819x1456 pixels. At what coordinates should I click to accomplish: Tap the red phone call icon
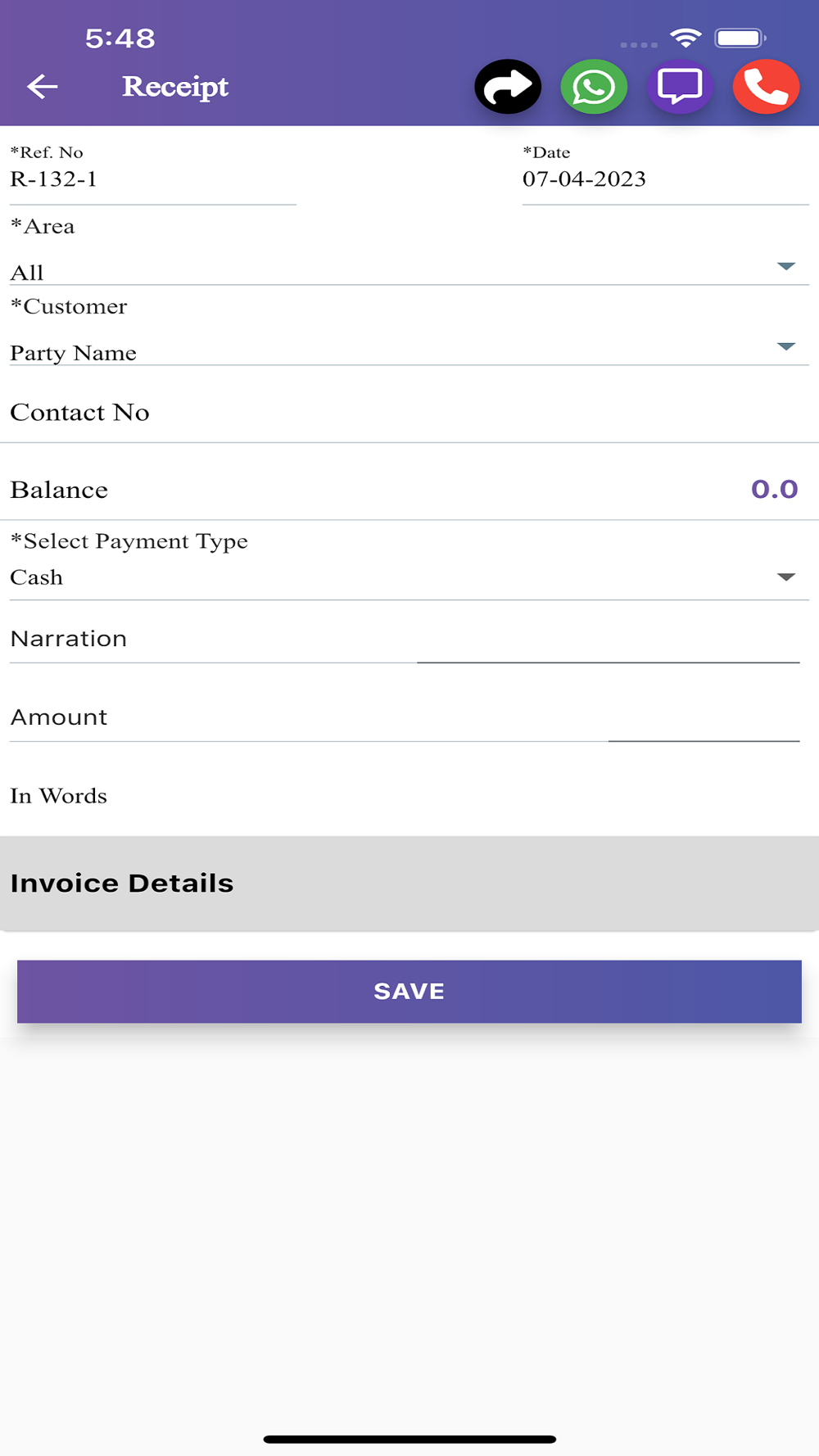(x=766, y=87)
